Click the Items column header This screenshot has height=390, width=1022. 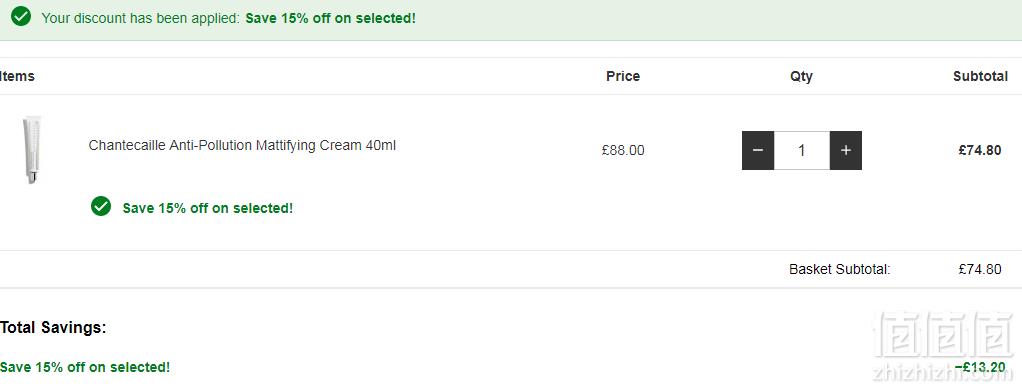coord(17,76)
